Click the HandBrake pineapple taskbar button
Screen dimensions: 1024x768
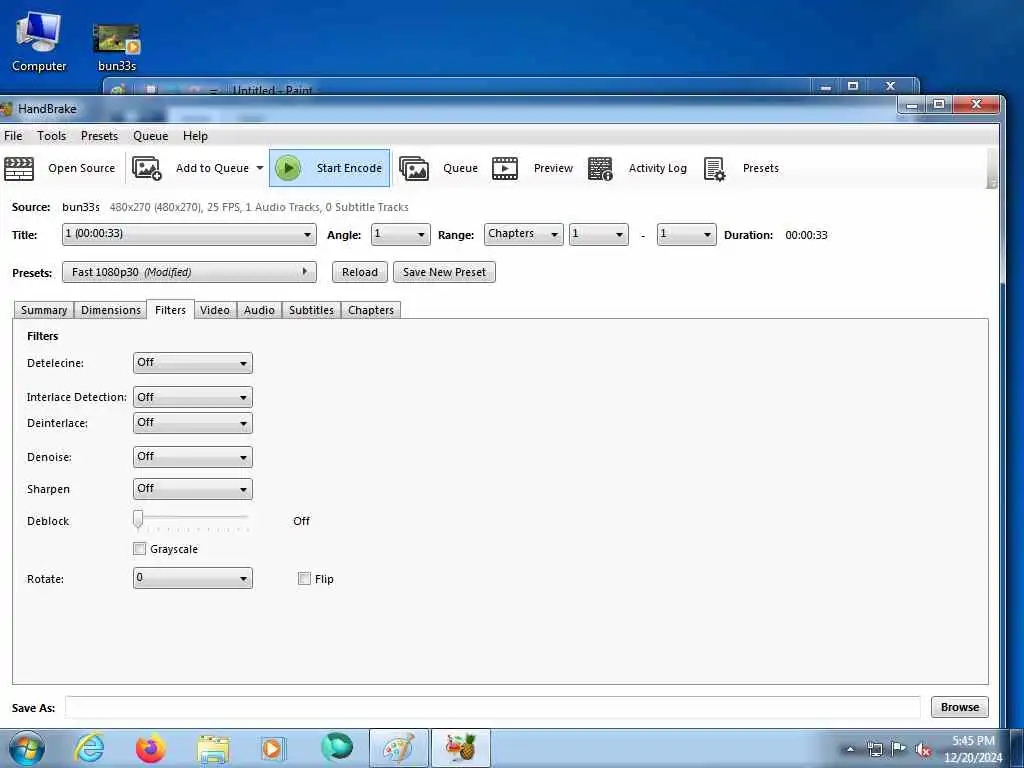461,748
